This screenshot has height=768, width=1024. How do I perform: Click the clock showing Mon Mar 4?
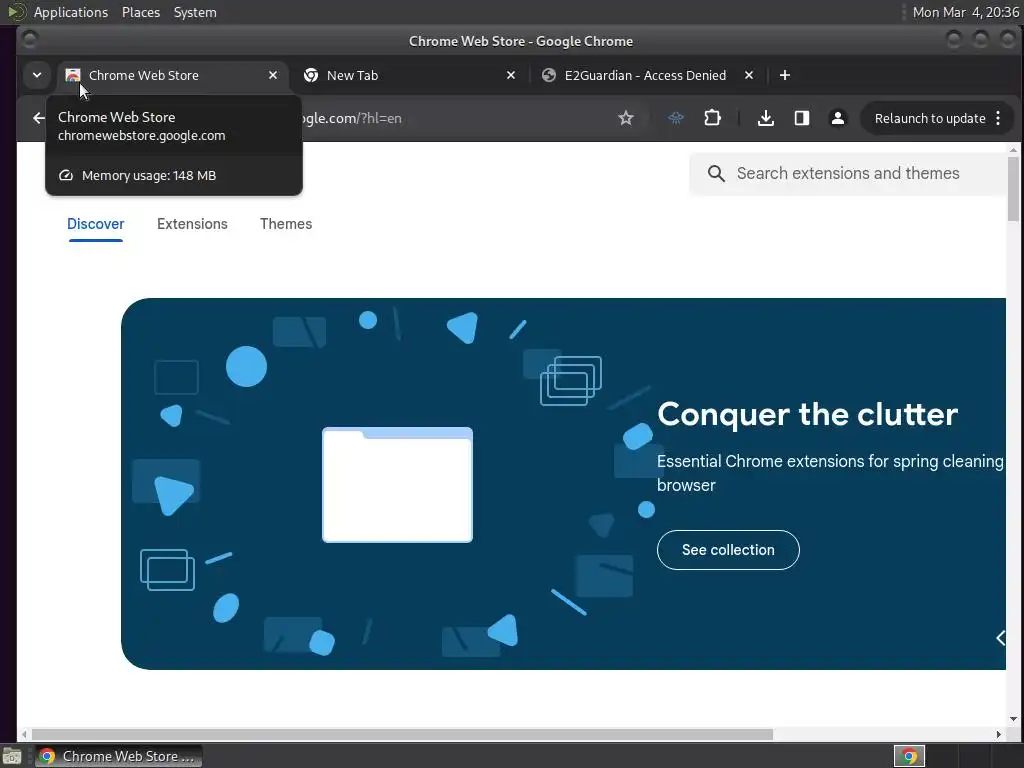(x=965, y=12)
